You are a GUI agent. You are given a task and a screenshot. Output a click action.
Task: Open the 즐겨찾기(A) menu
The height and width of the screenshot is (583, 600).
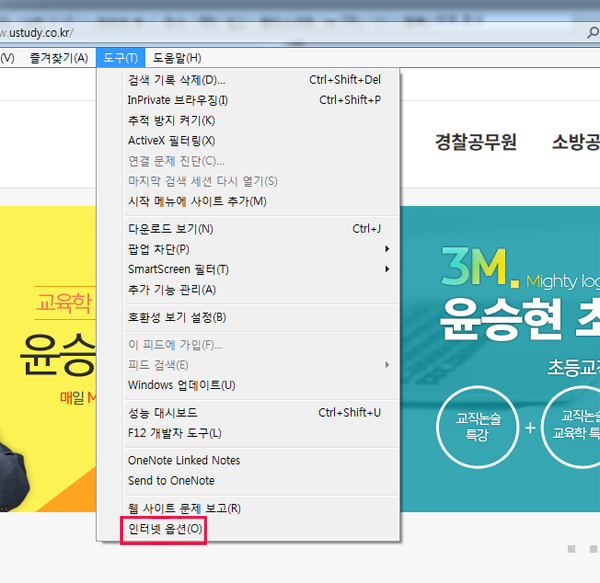tap(58, 58)
